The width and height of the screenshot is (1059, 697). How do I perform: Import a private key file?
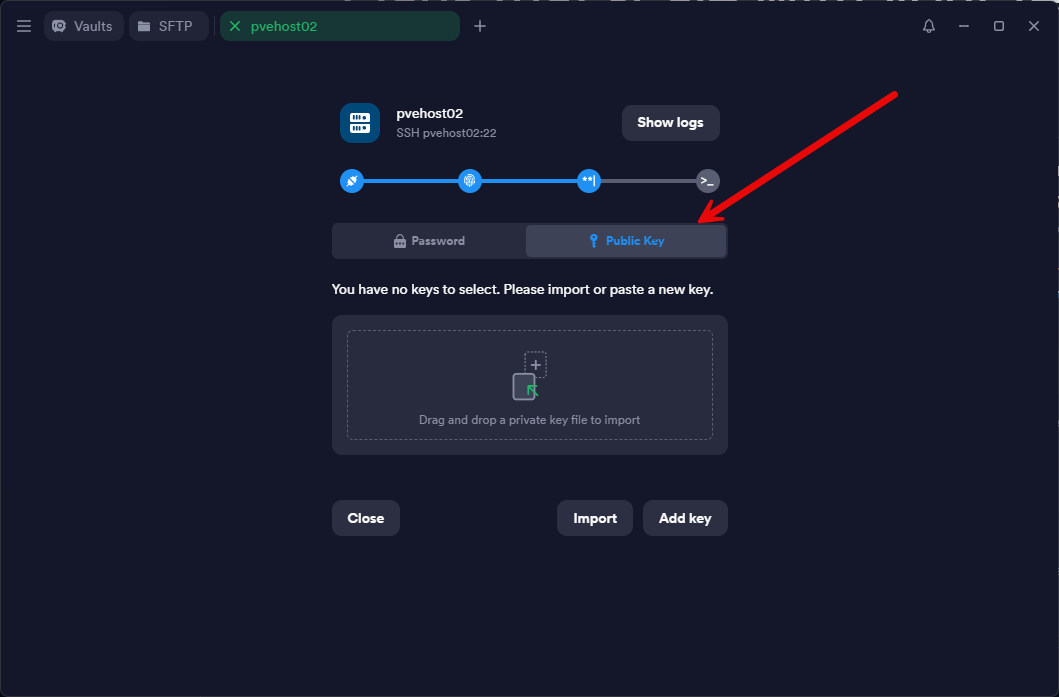pyautogui.click(x=594, y=518)
